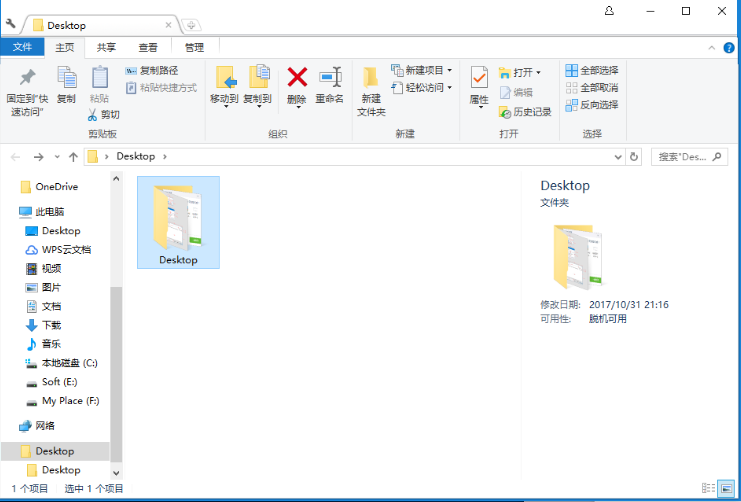Click the wrench settings icon
The width and height of the screenshot is (741, 502).
pos(11,24)
